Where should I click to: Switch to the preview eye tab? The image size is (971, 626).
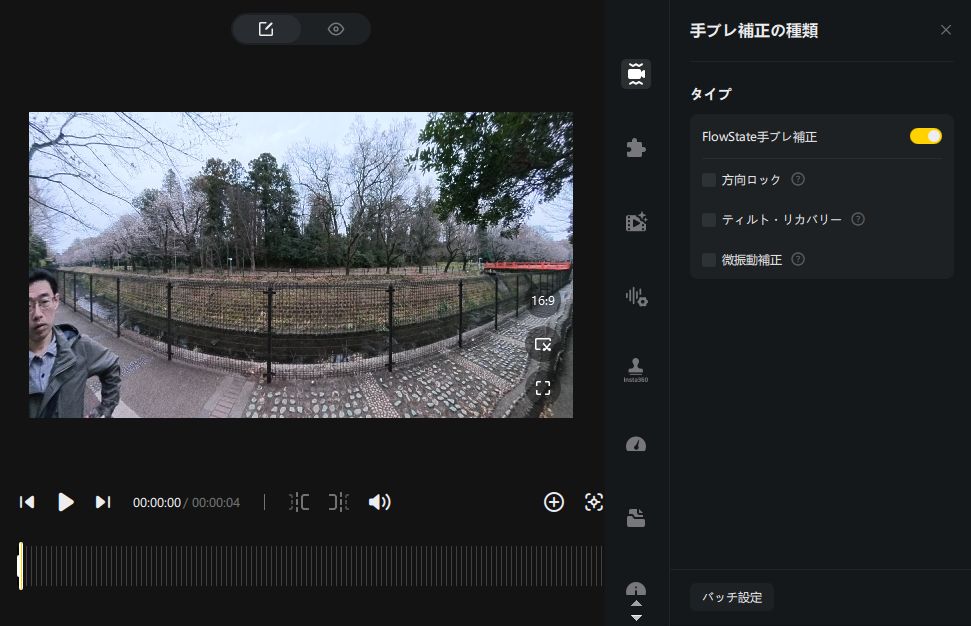pyautogui.click(x=336, y=29)
